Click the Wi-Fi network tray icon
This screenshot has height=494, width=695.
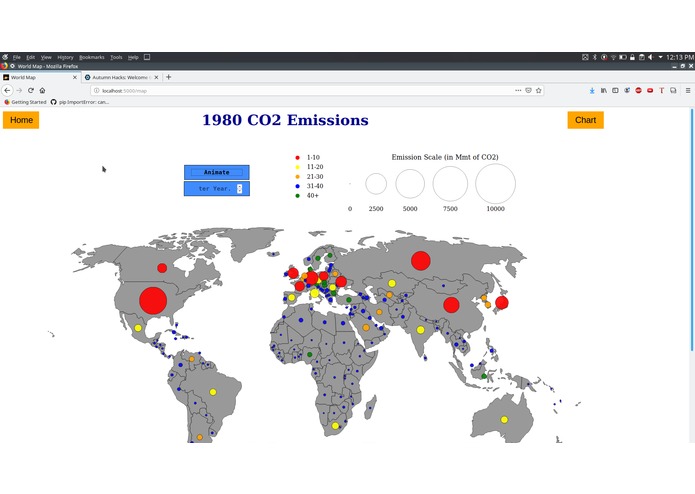click(x=613, y=57)
